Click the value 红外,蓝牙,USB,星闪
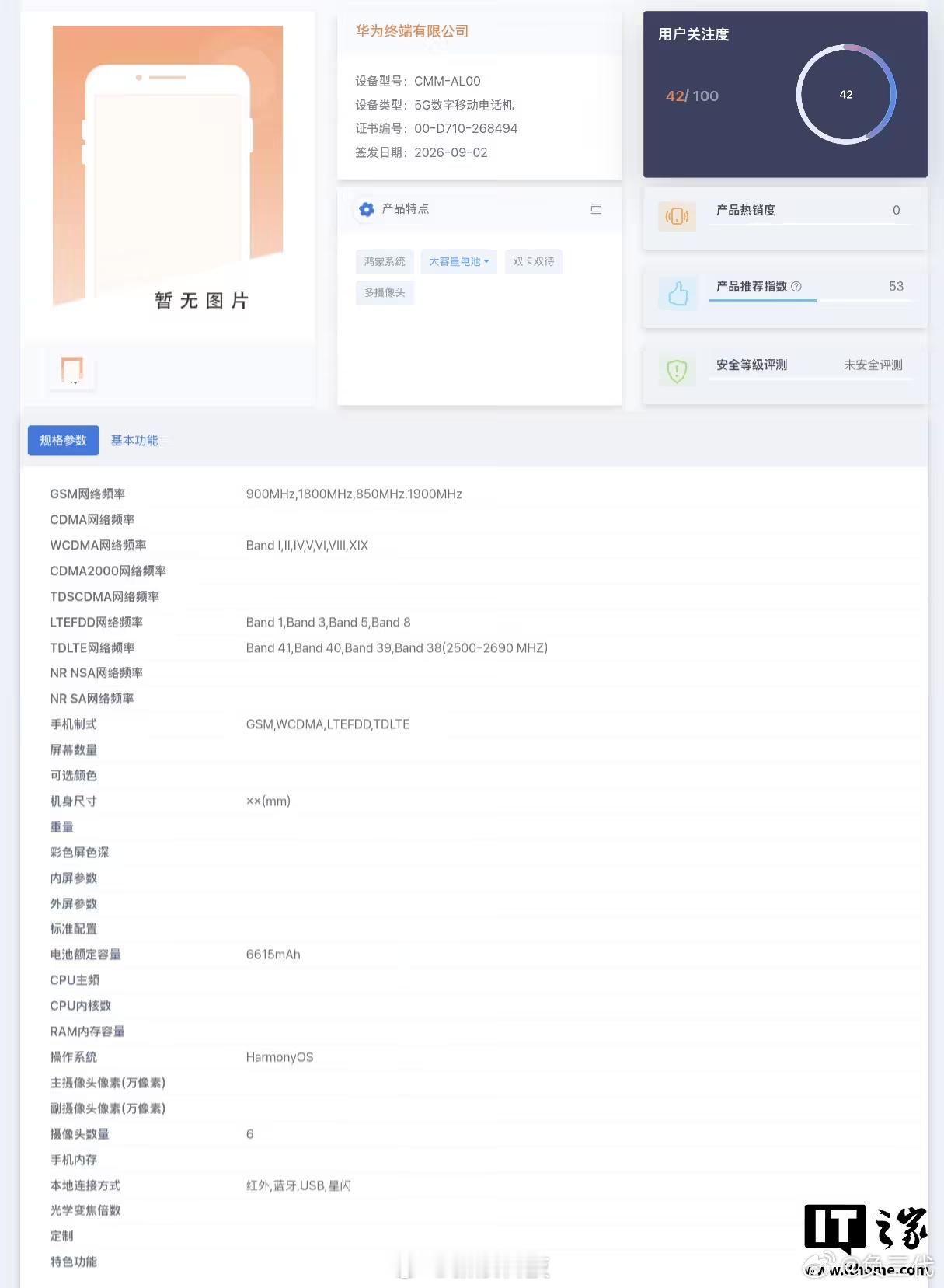The height and width of the screenshot is (1288, 944). (x=298, y=1185)
